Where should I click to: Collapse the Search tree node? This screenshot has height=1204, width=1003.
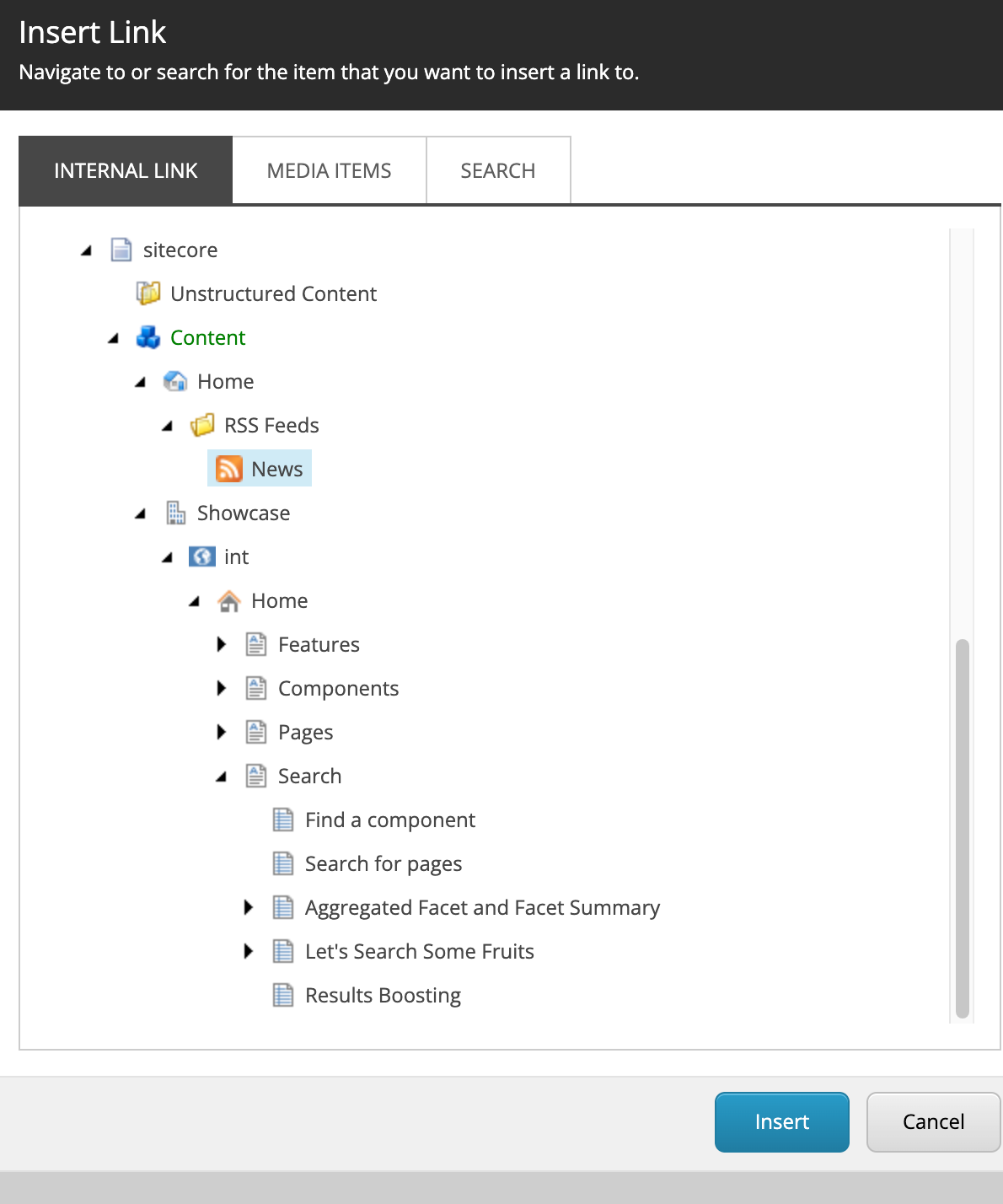point(222,776)
